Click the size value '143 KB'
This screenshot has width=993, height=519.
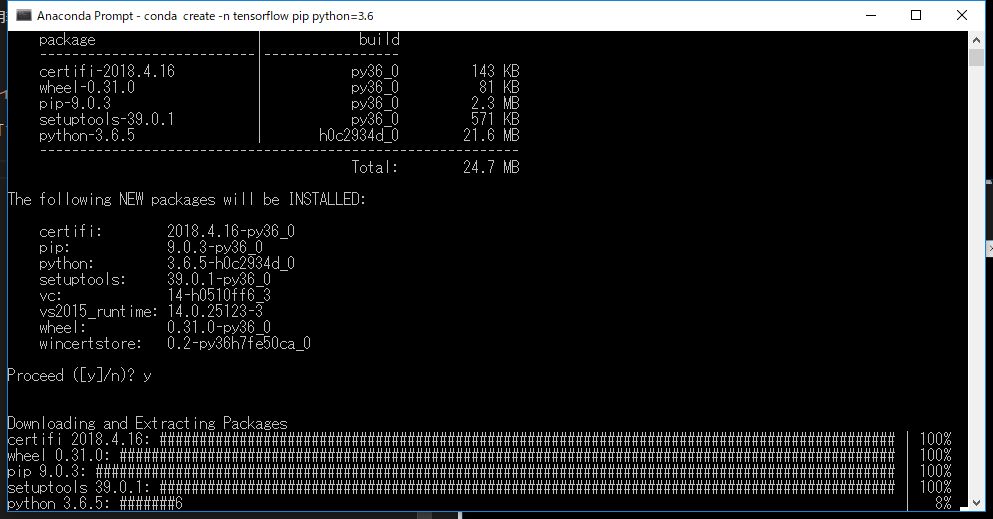[x=495, y=71]
